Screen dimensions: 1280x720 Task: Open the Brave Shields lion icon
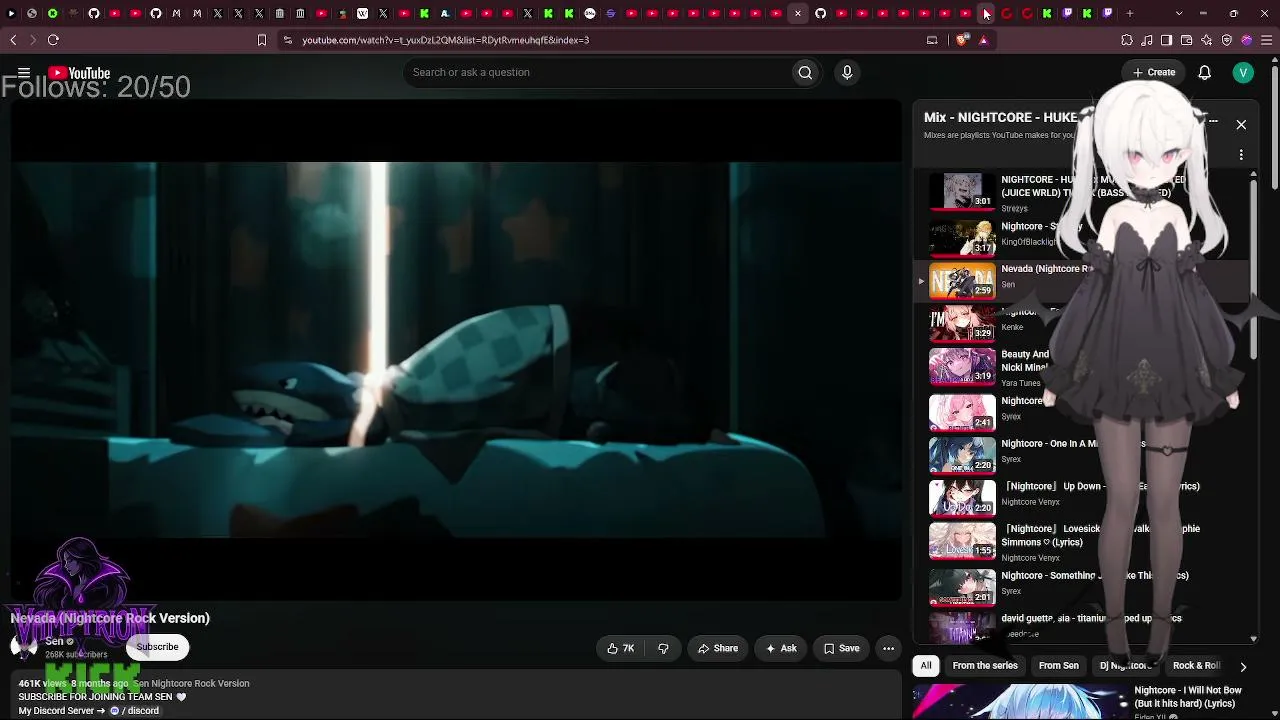tap(962, 40)
